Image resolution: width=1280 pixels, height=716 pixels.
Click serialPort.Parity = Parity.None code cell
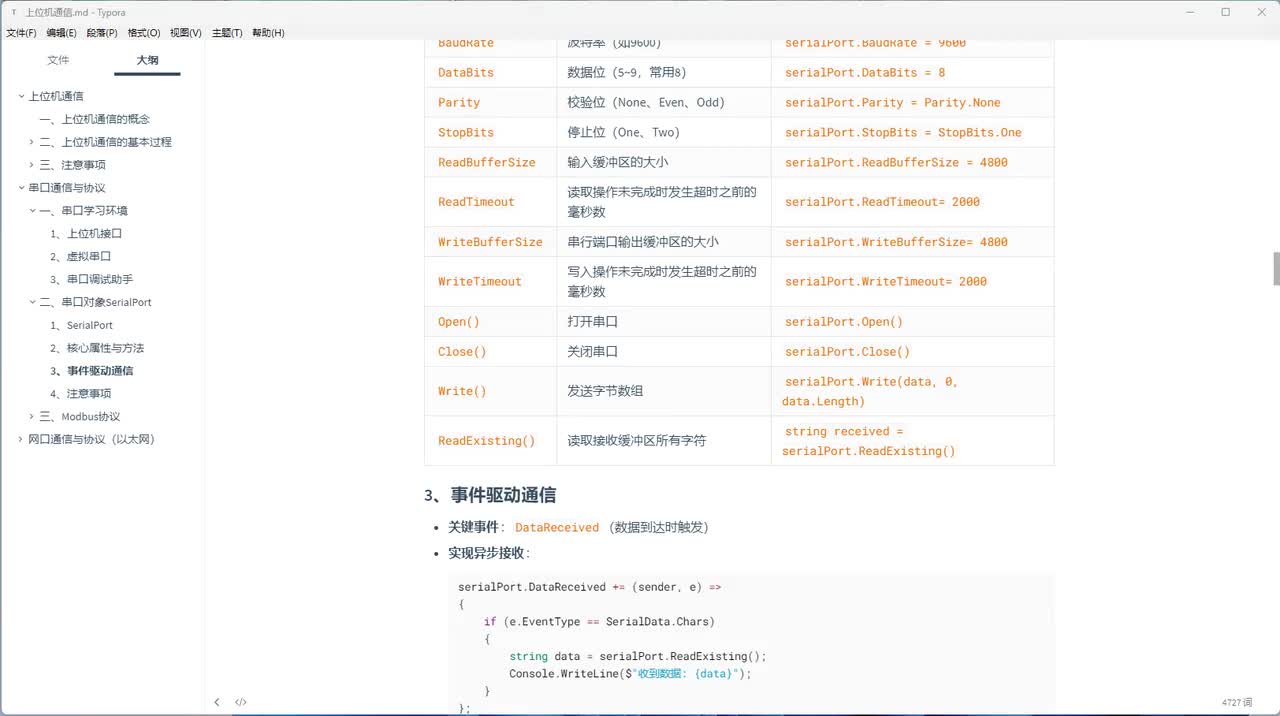(912, 103)
